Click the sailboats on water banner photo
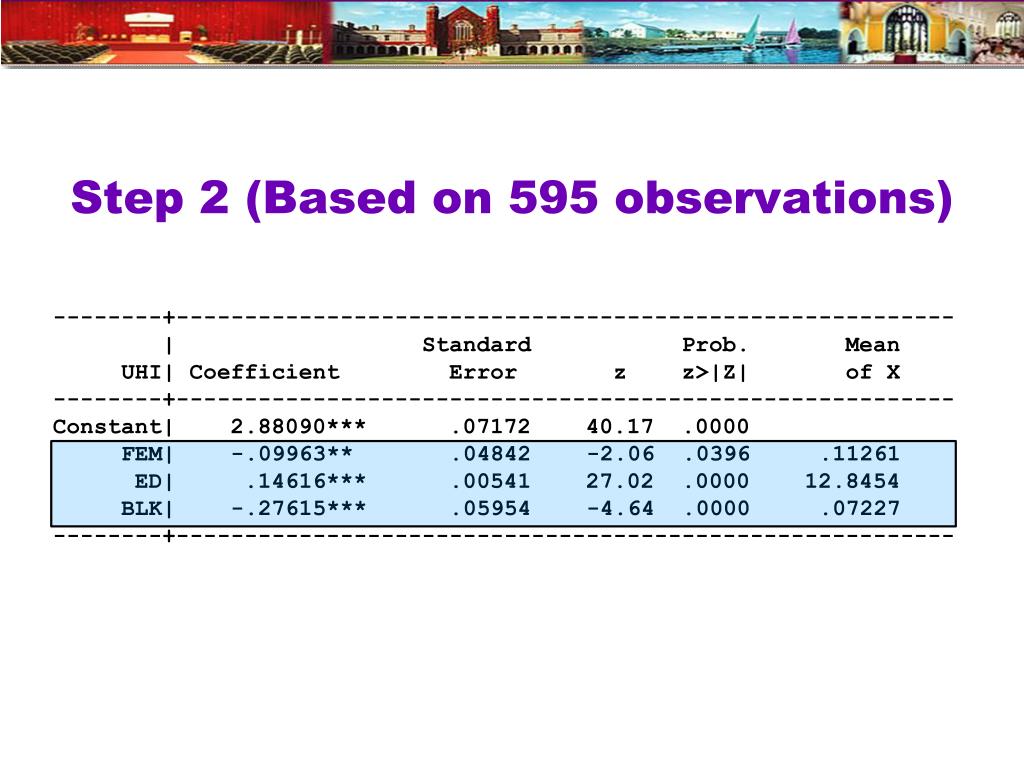1024x768 pixels. point(712,32)
